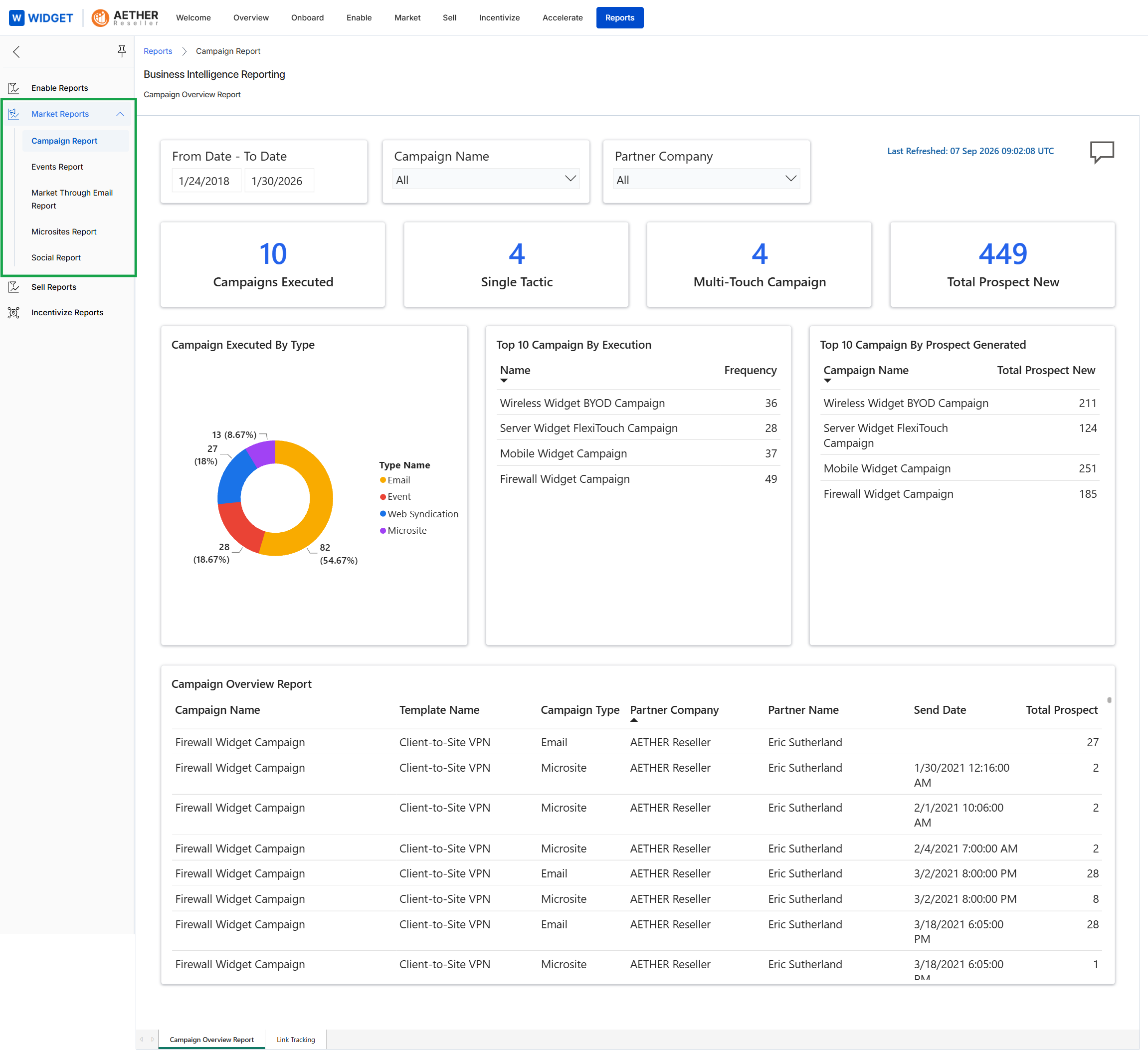Open Sell Reports section
1148x1061 pixels.
(x=54, y=286)
